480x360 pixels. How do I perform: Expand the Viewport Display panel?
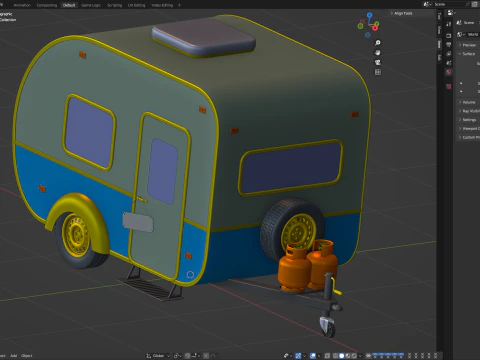point(468,128)
